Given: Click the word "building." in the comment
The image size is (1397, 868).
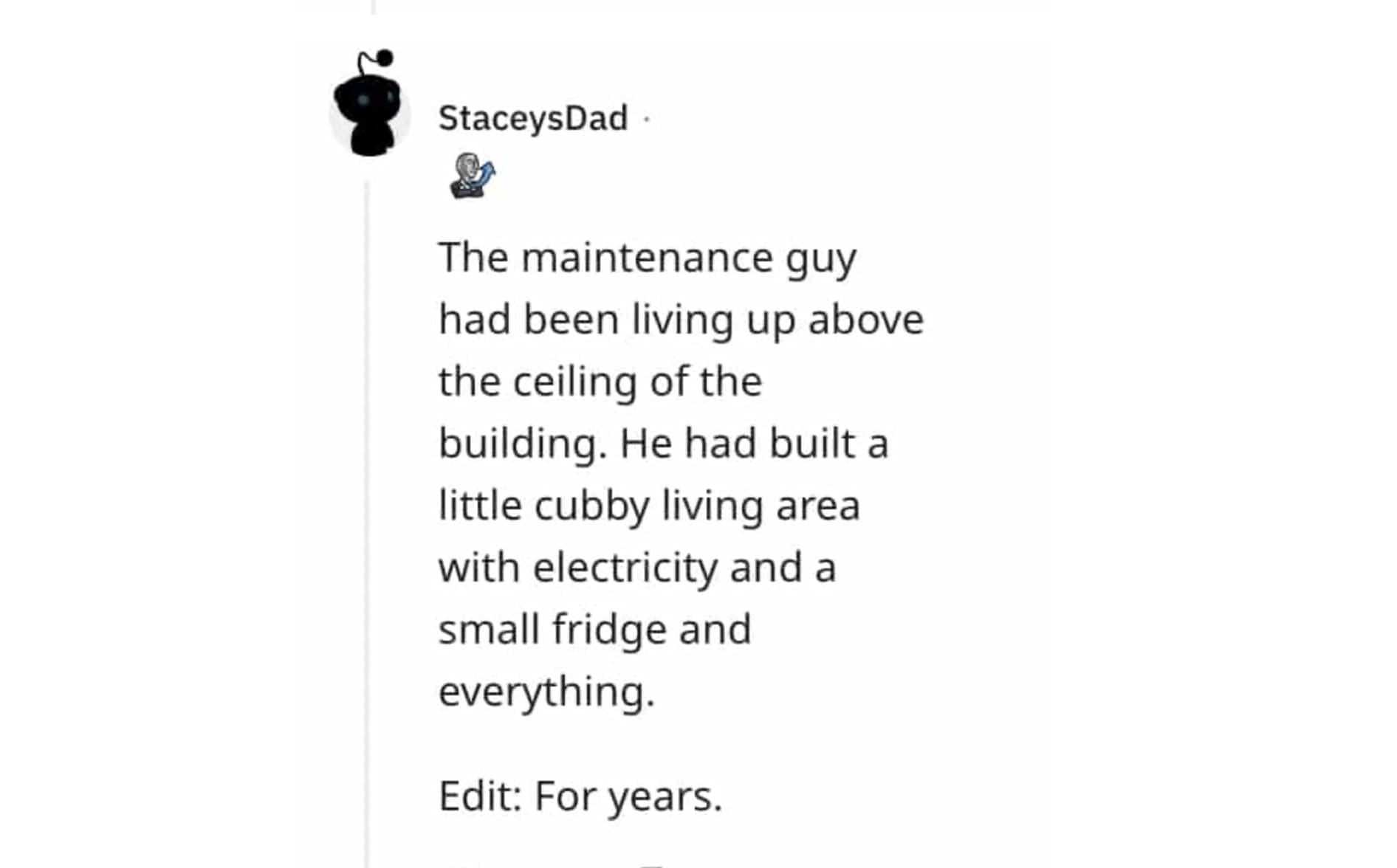Looking at the screenshot, I should pos(522,444).
